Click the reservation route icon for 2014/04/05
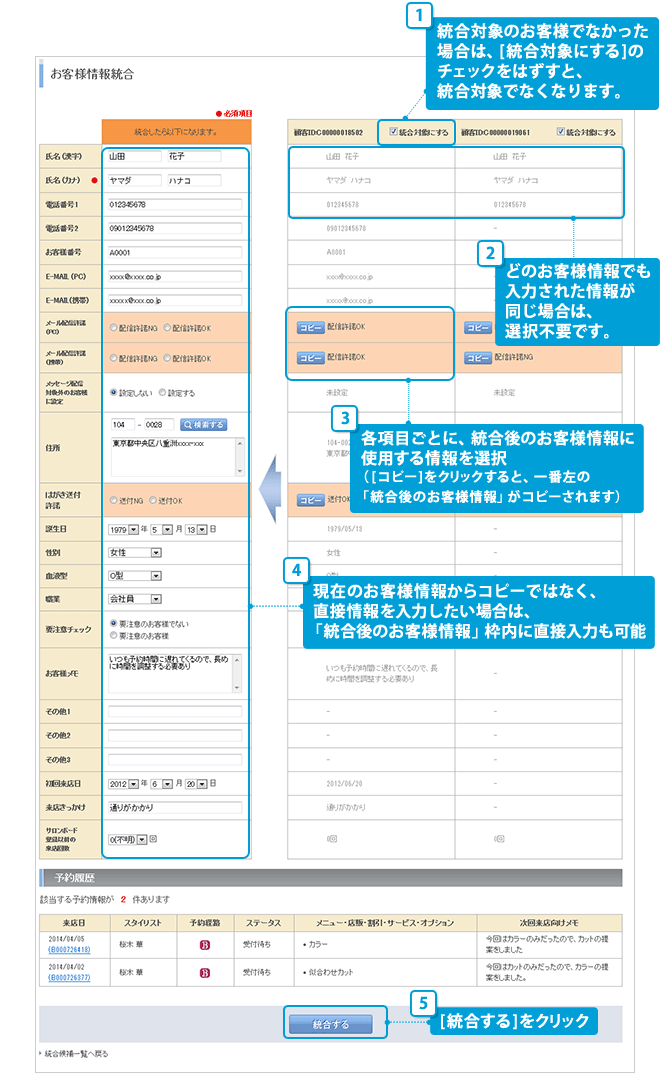The width and height of the screenshot is (670, 1075). point(205,943)
